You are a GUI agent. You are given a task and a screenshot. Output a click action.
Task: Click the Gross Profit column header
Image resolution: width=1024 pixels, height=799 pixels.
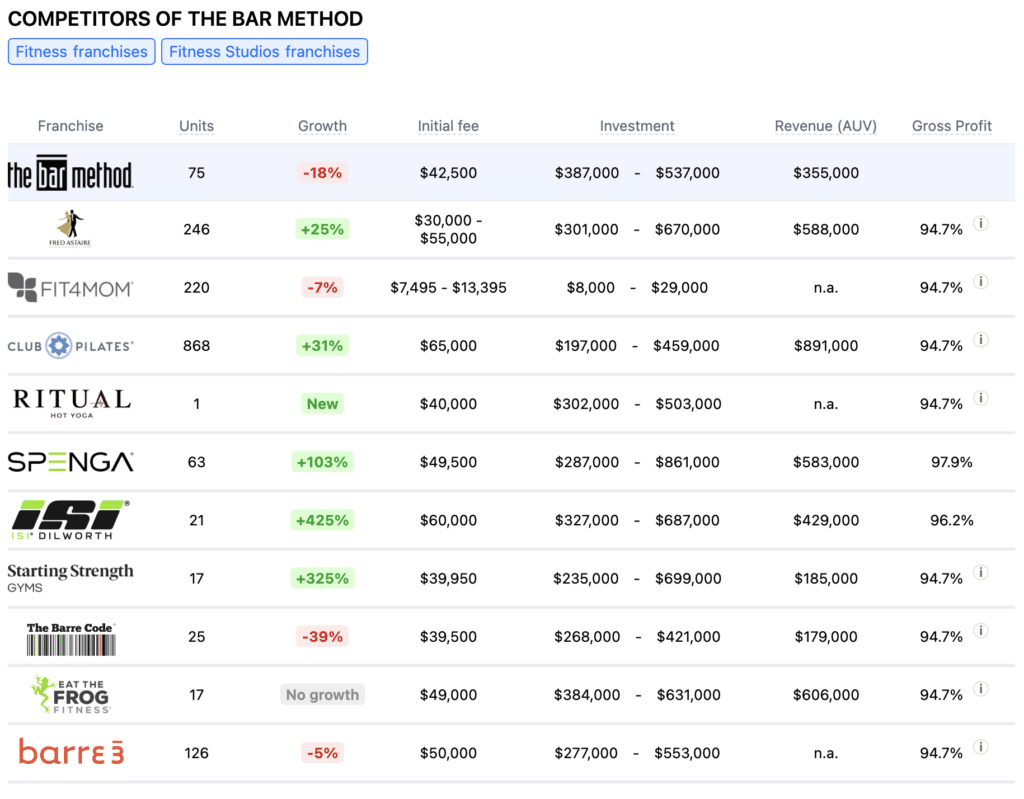(x=952, y=125)
